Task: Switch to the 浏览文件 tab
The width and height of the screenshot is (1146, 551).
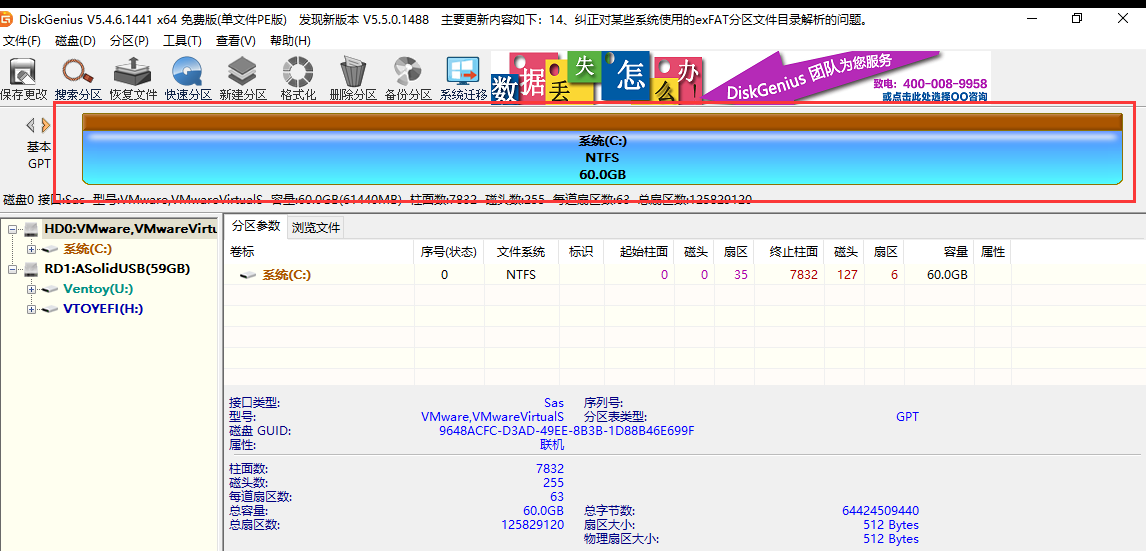Action: point(316,227)
